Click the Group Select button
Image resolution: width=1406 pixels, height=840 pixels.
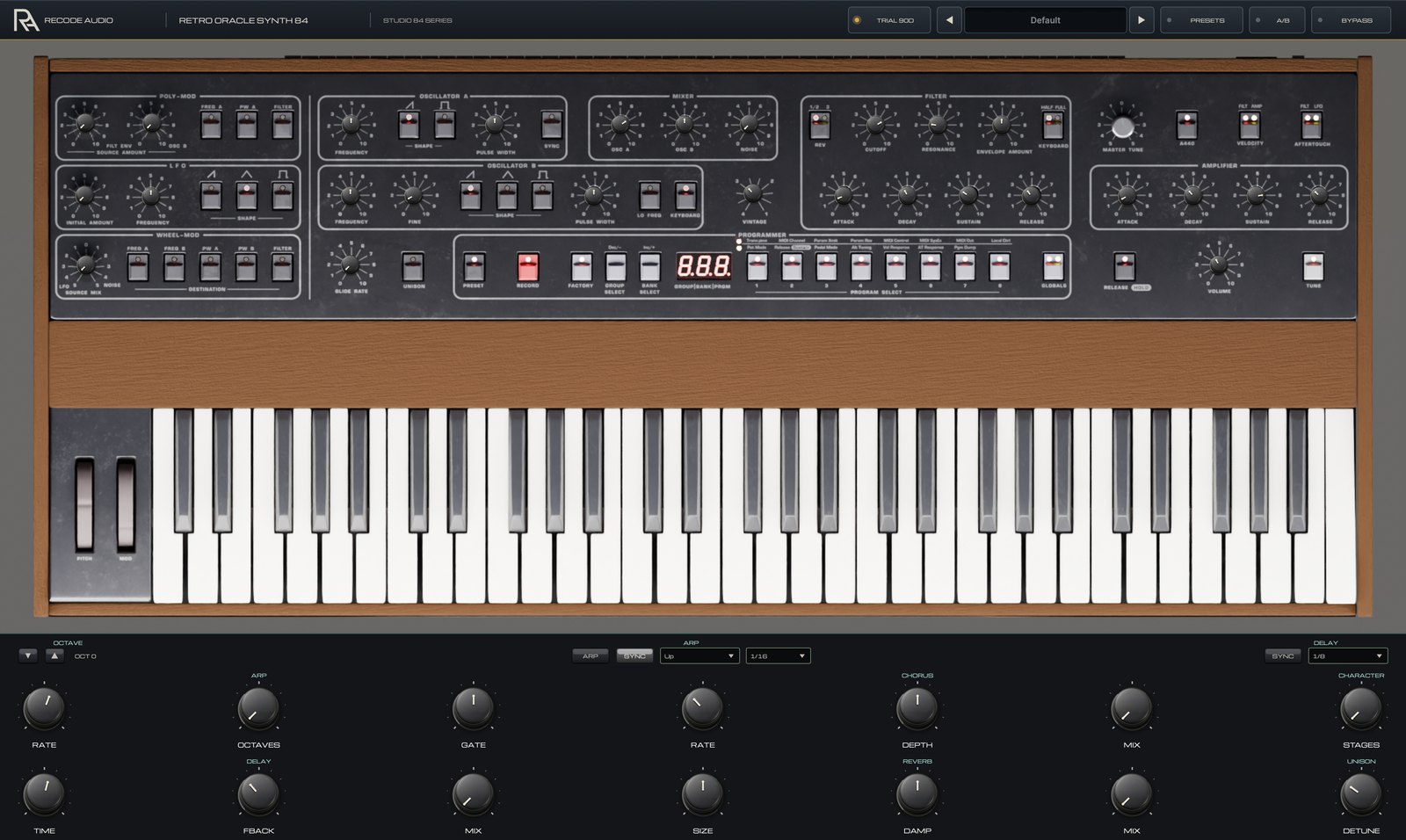[615, 267]
